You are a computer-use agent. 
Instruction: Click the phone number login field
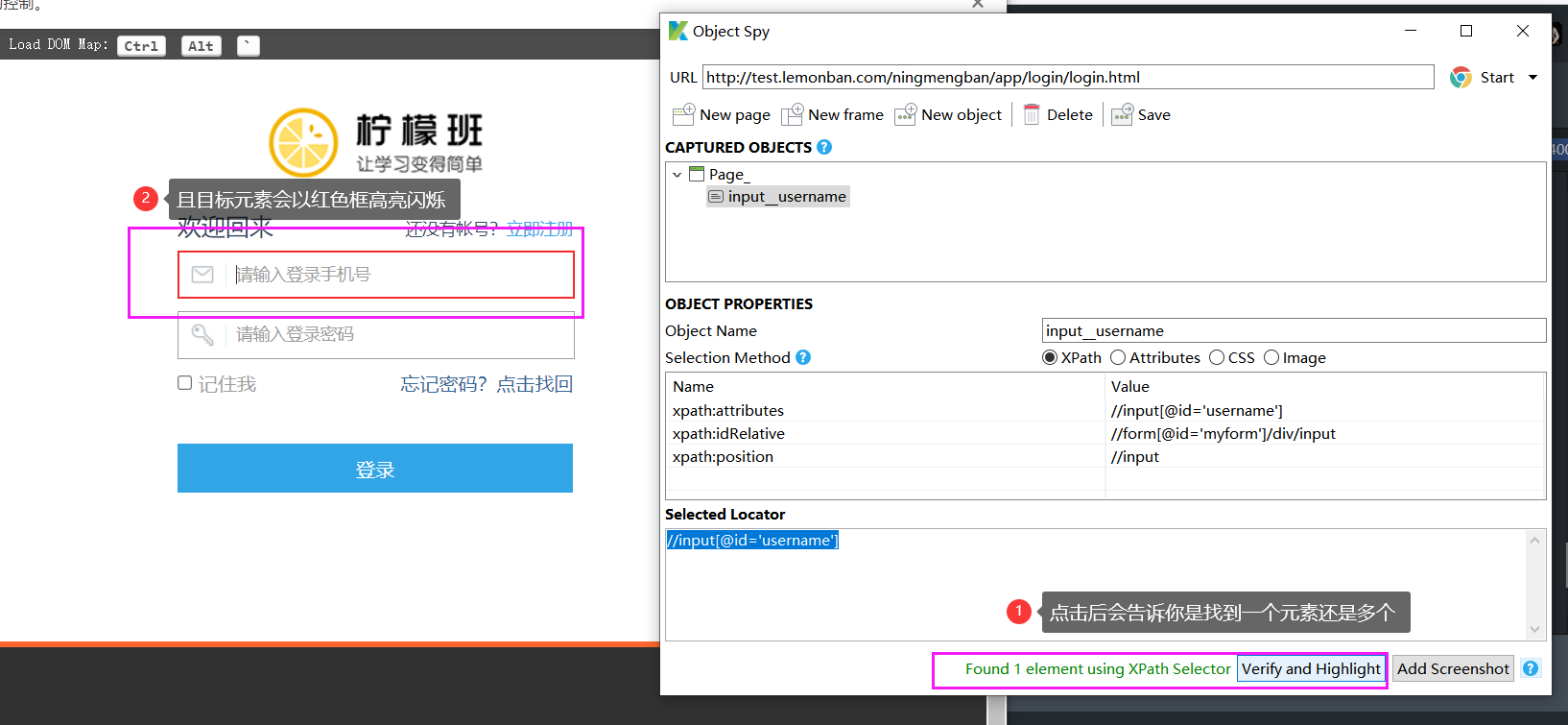coord(376,275)
